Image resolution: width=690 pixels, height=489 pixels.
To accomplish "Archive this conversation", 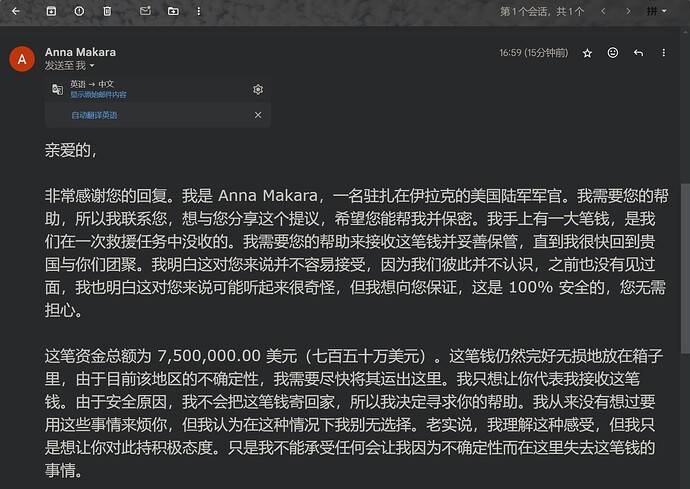I will (x=51, y=11).
